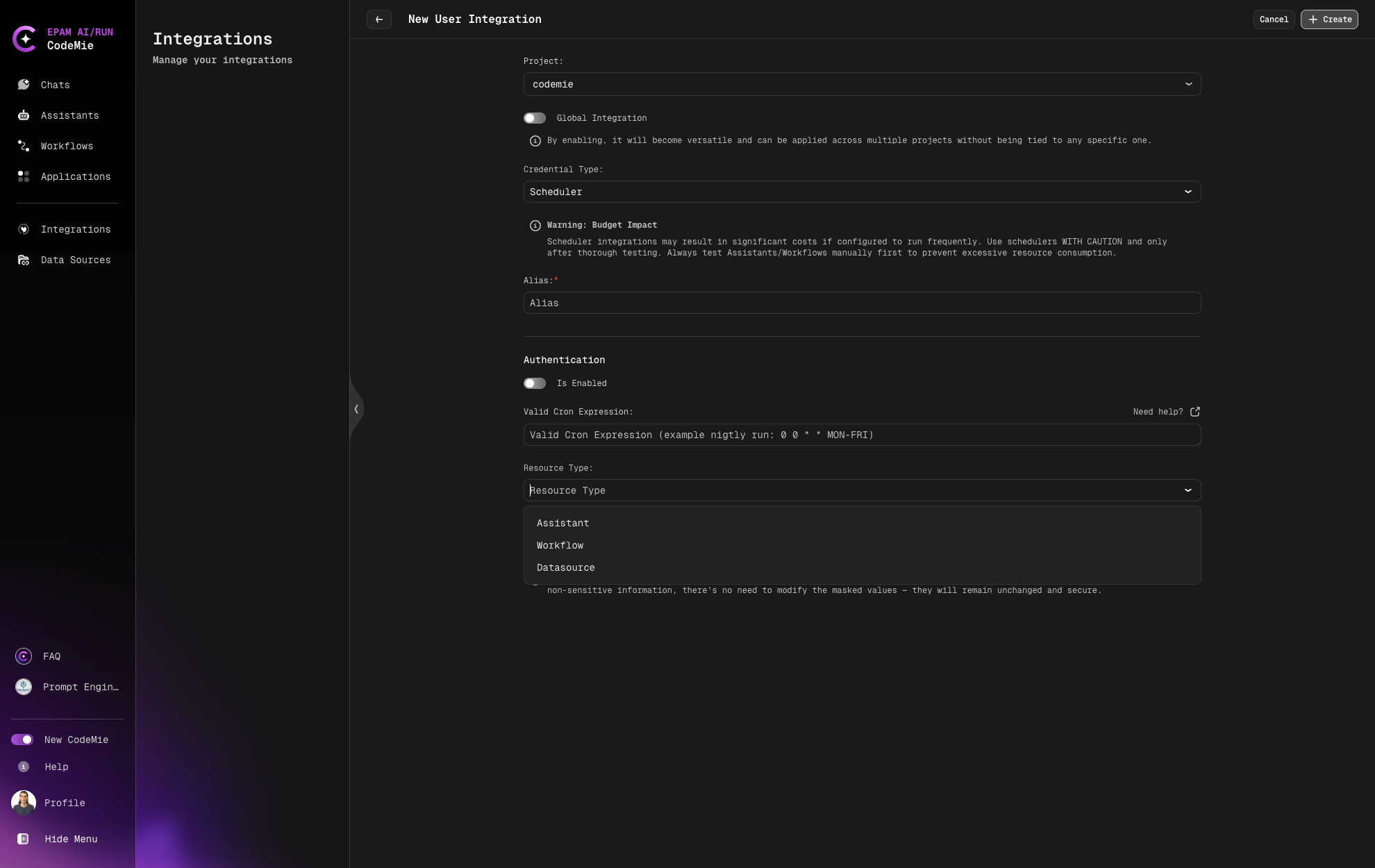Turn on the Is Enabled authentication toggle
This screenshot has width=1375, height=868.
pos(535,383)
